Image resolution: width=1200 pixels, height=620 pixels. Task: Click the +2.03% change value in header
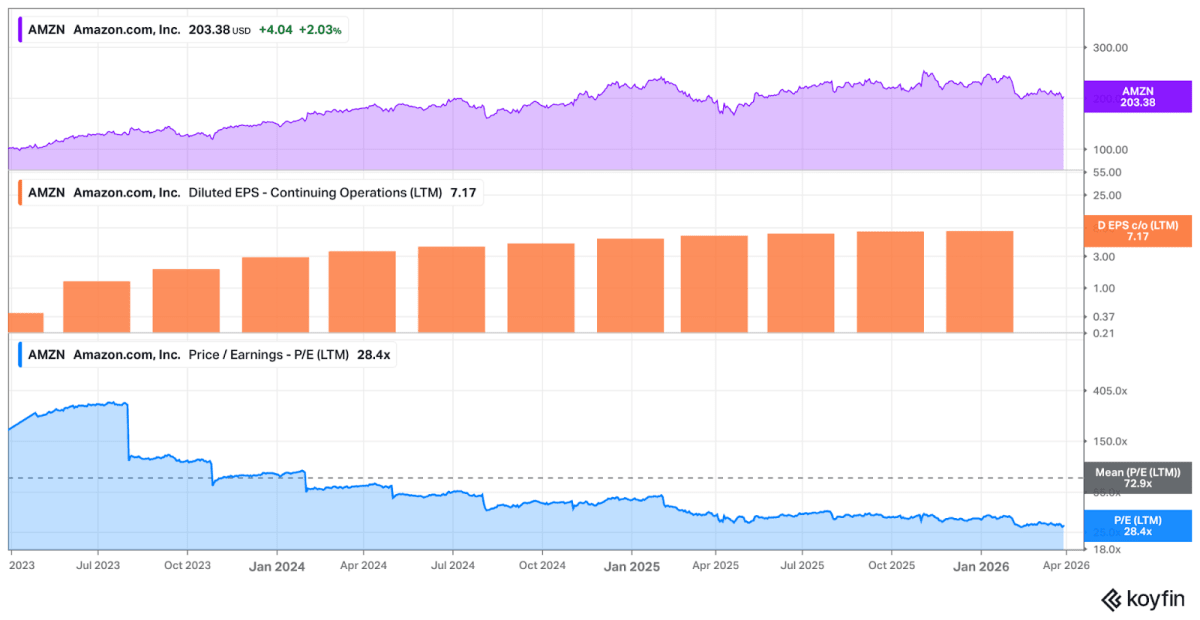(322, 30)
